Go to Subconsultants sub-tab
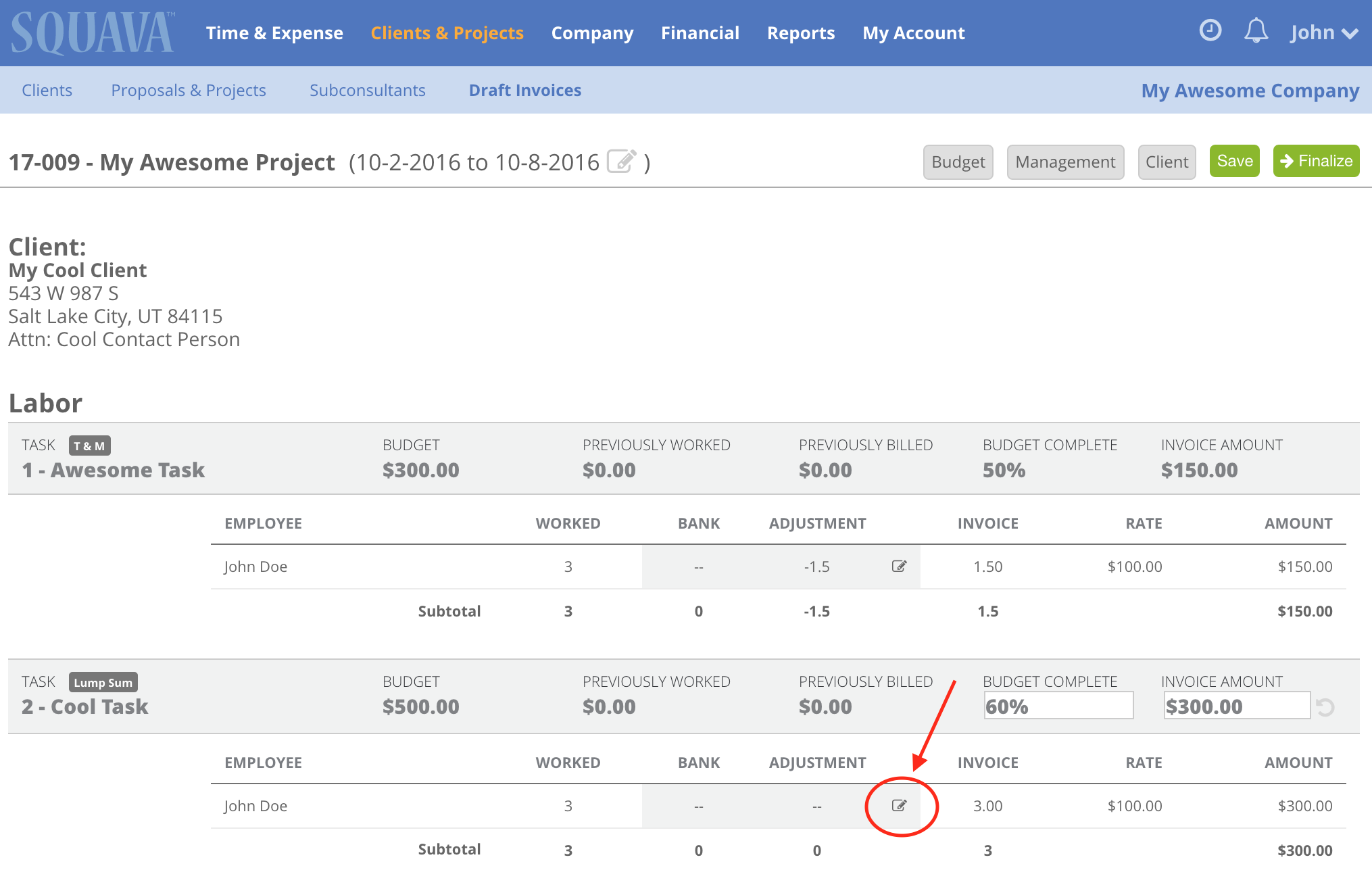1372x891 pixels. click(367, 90)
